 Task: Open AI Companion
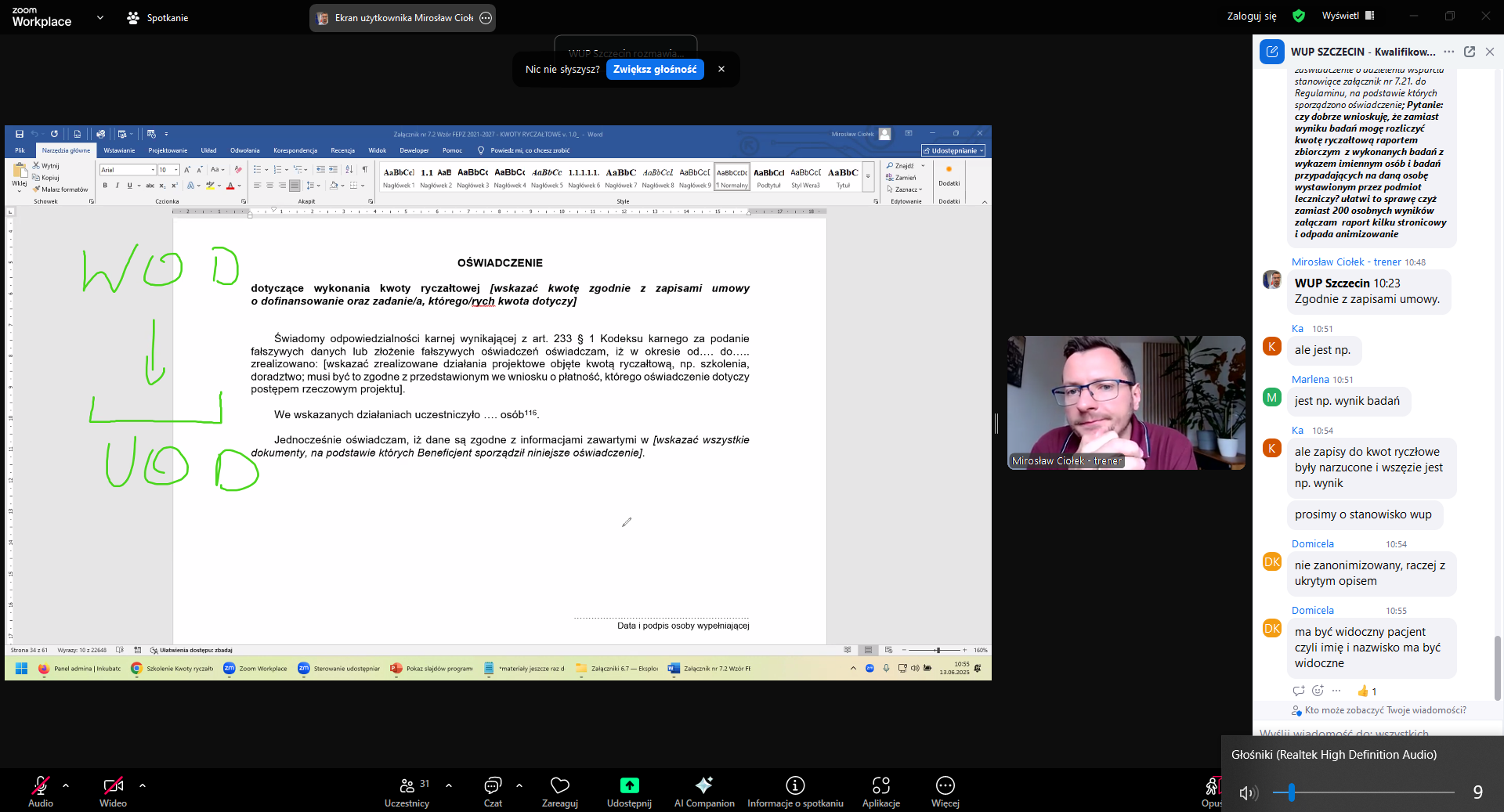point(704,791)
